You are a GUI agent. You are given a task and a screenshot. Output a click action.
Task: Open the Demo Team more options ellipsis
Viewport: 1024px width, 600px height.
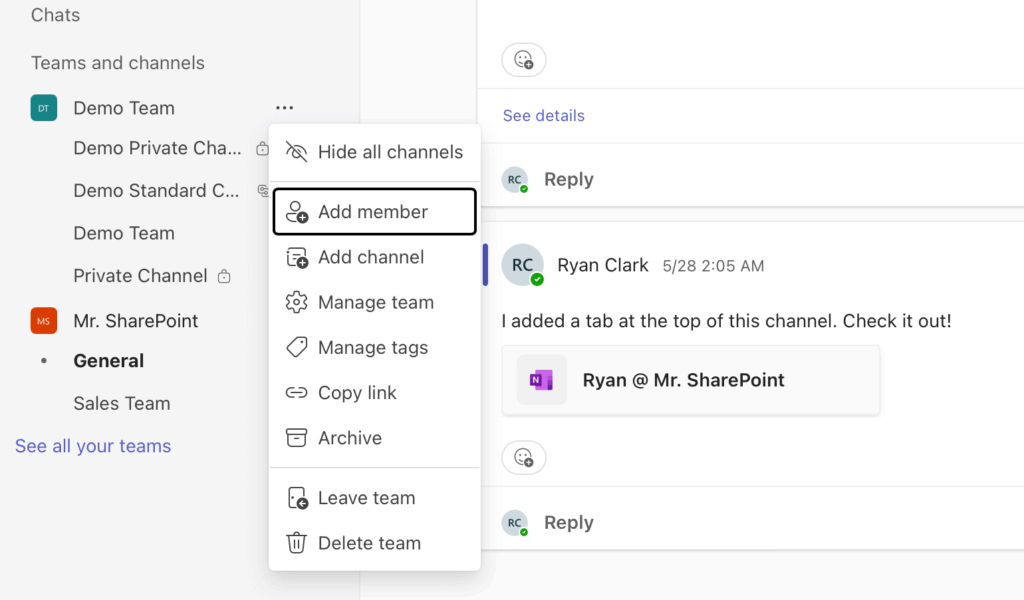pos(284,108)
